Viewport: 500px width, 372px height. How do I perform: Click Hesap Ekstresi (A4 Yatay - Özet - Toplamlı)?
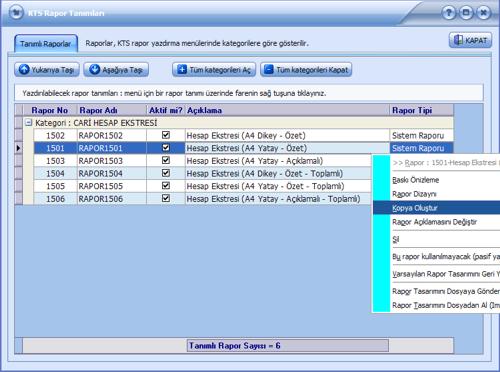click(x=279, y=186)
